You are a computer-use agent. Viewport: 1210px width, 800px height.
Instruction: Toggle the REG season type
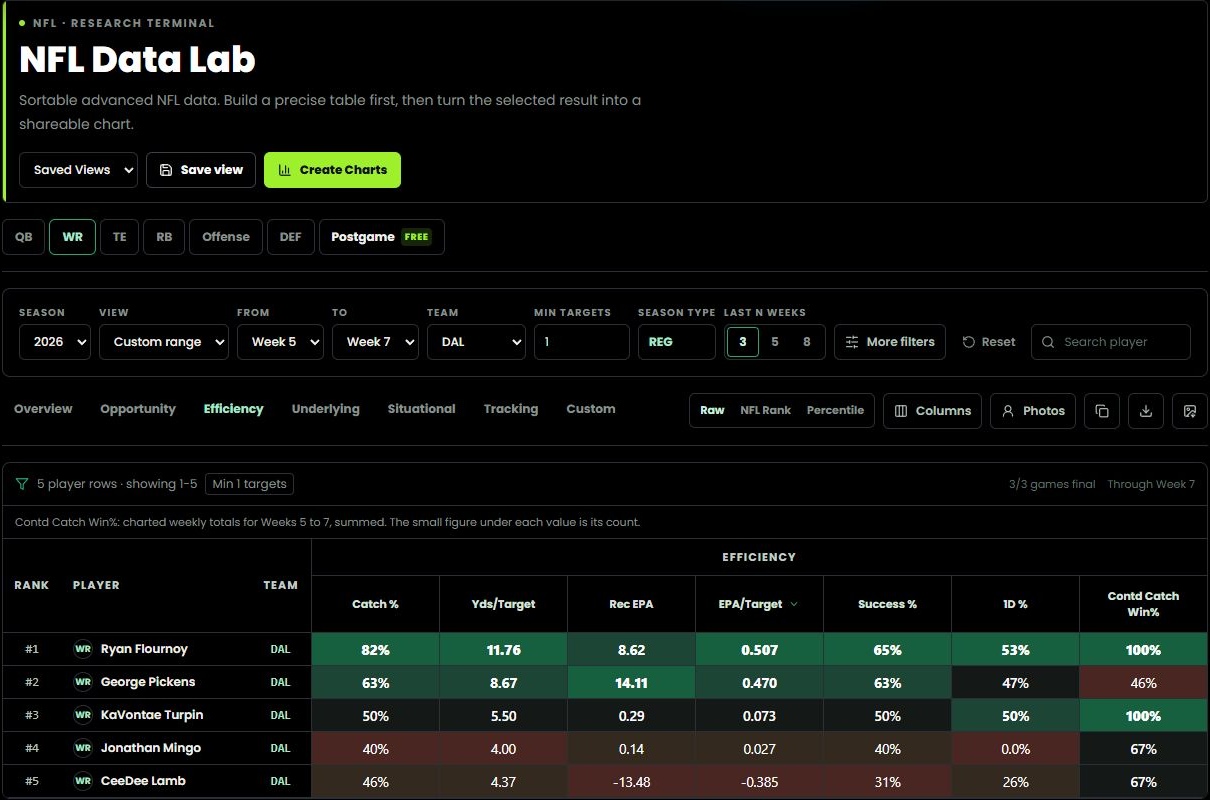click(x=676, y=342)
